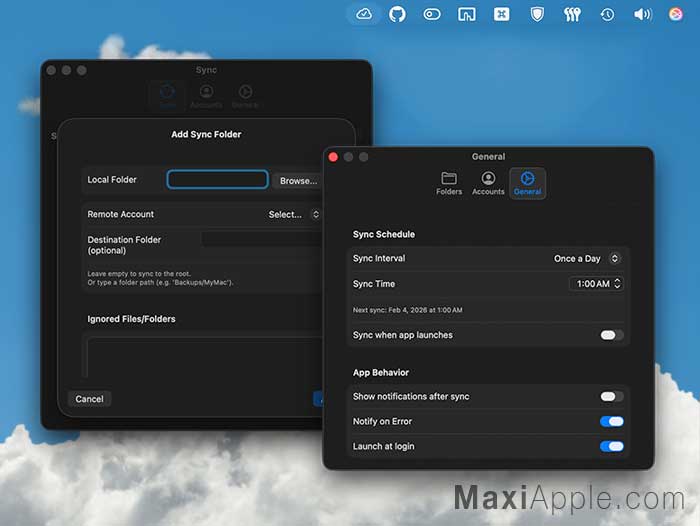Click the 'Leave empty to sync to the root' hint
Image resolution: width=700 pixels, height=526 pixels.
[x=139, y=274]
